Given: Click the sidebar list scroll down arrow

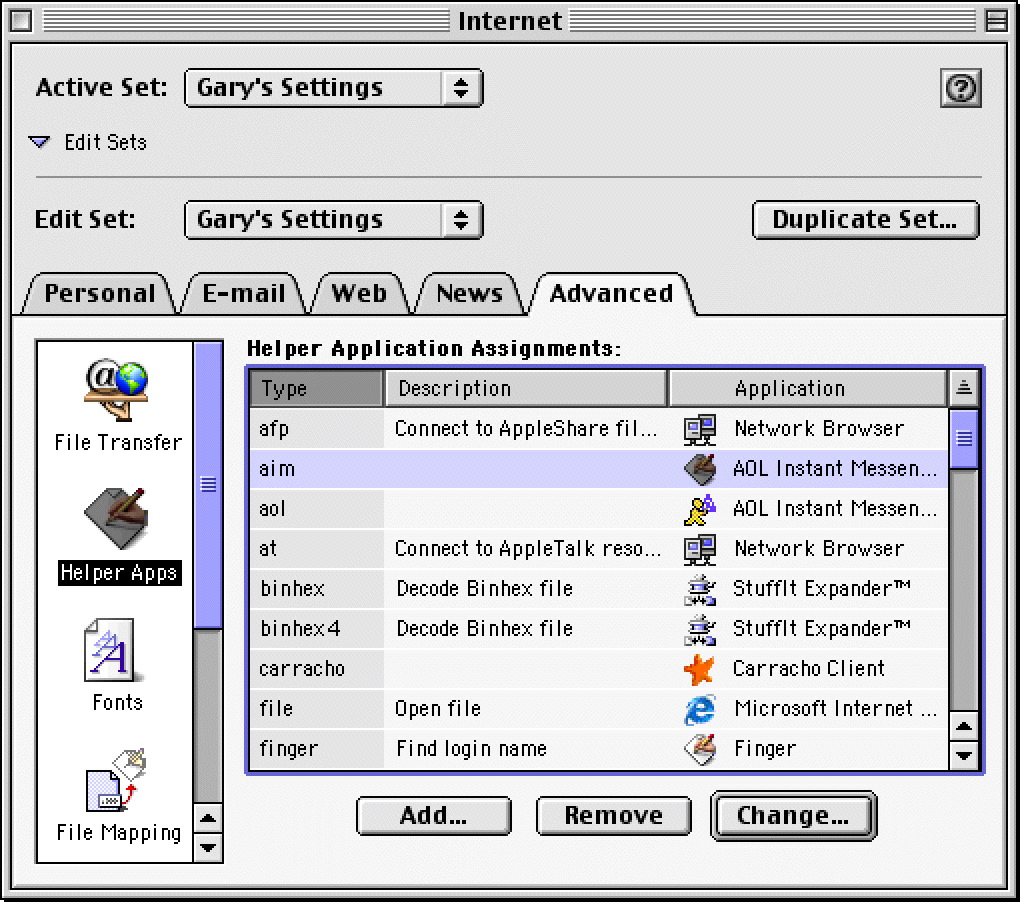Looking at the screenshot, I should tap(208, 847).
